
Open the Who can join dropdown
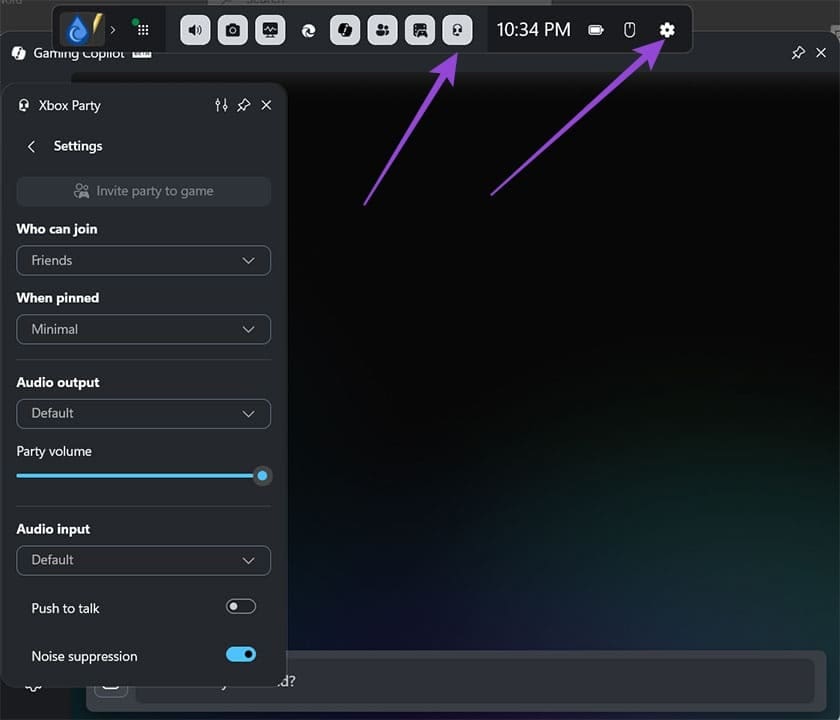click(143, 260)
